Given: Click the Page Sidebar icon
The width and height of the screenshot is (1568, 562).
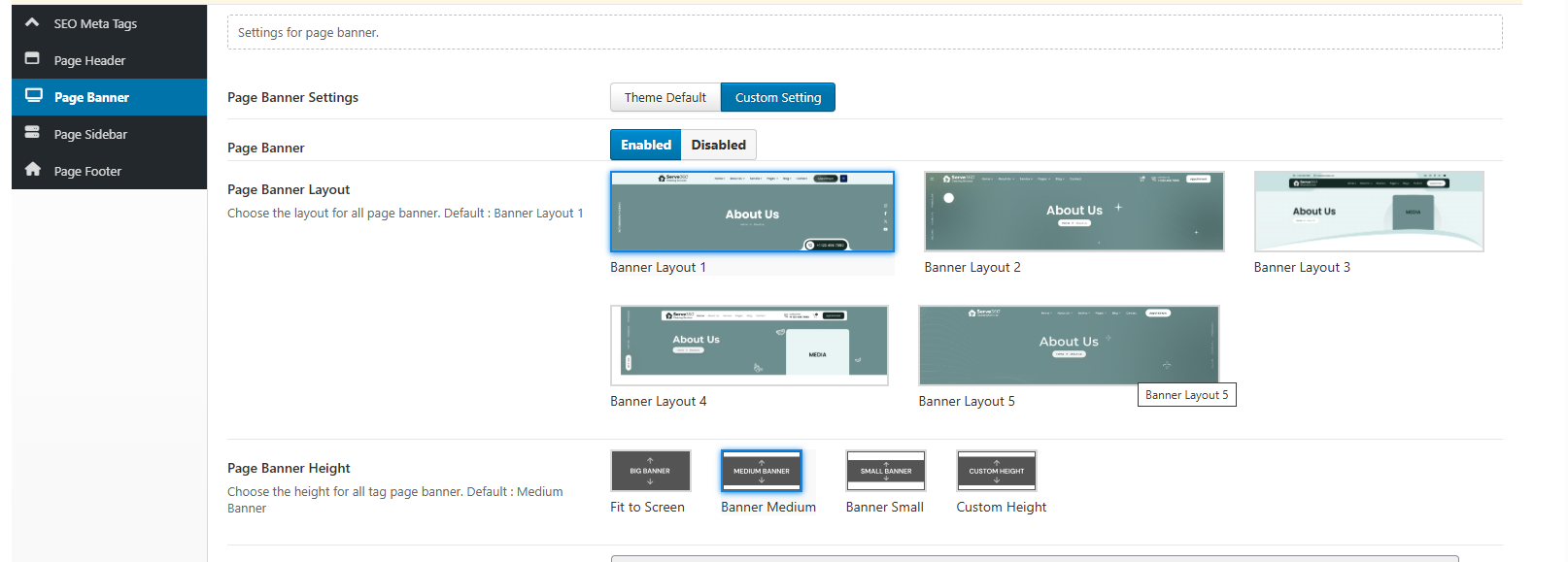Looking at the screenshot, I should [x=32, y=133].
